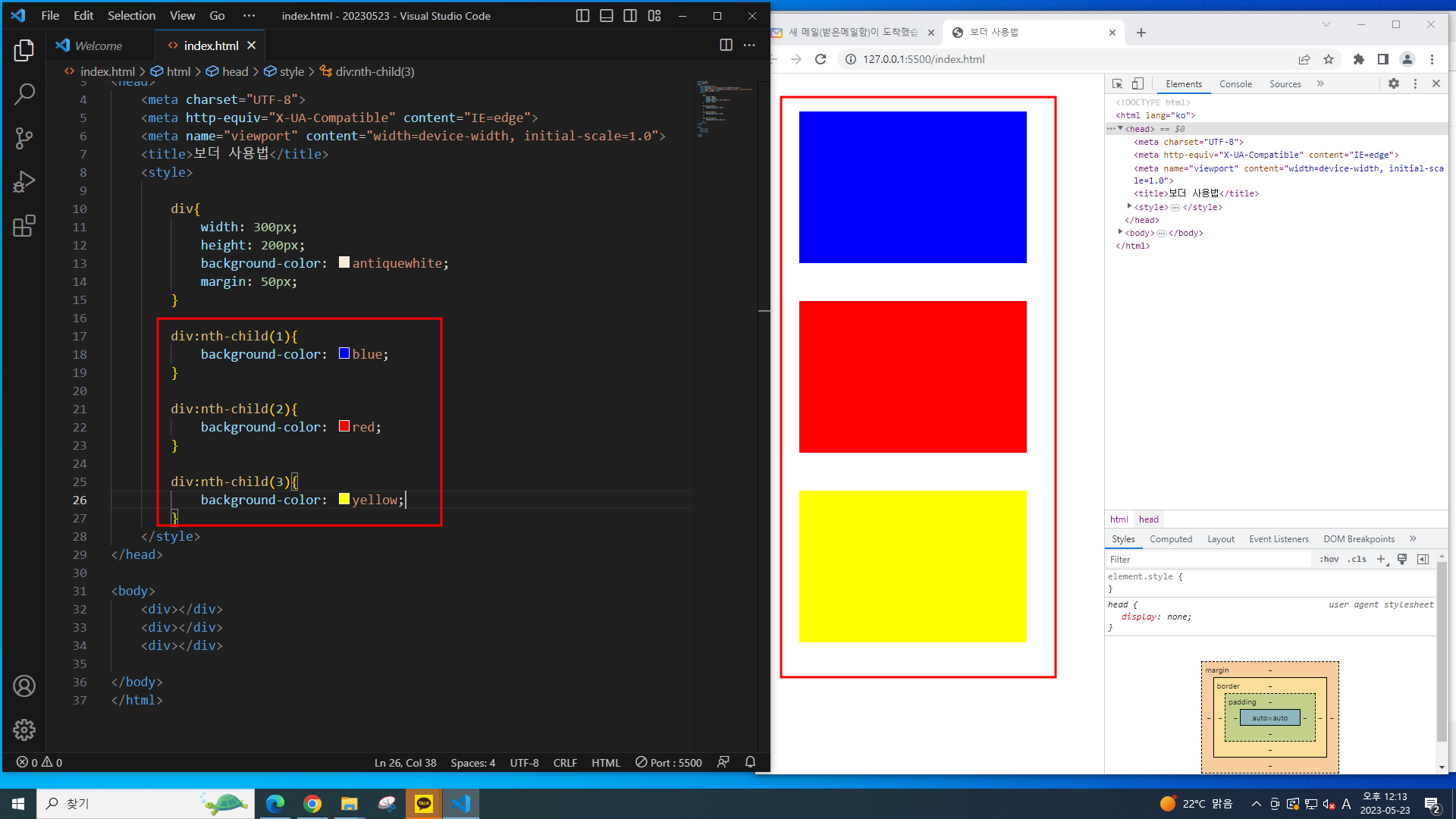The height and width of the screenshot is (819, 1456).
Task: Open the Explorer view in activity bar
Action: [24, 51]
